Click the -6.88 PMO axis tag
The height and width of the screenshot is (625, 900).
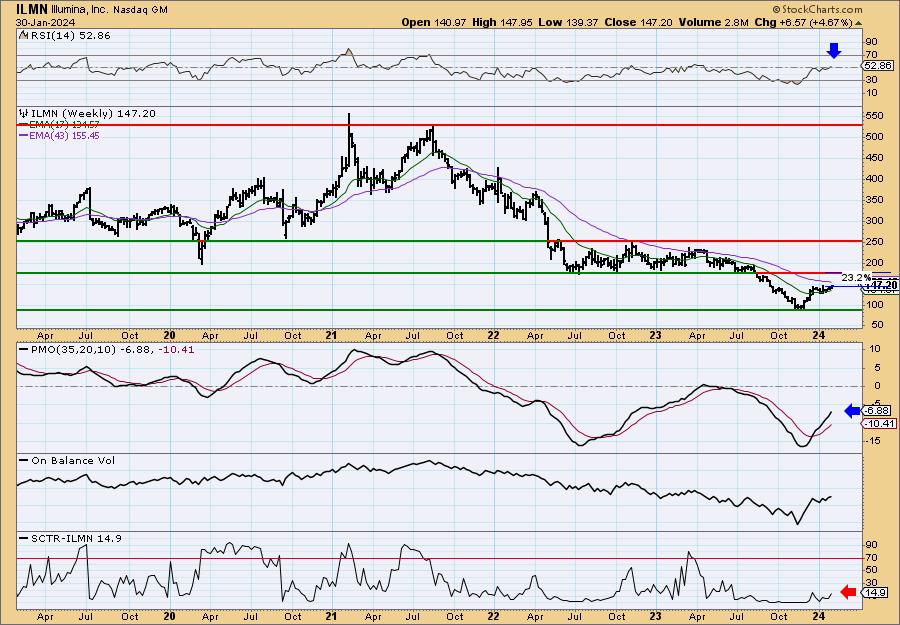pyautogui.click(x=876, y=411)
